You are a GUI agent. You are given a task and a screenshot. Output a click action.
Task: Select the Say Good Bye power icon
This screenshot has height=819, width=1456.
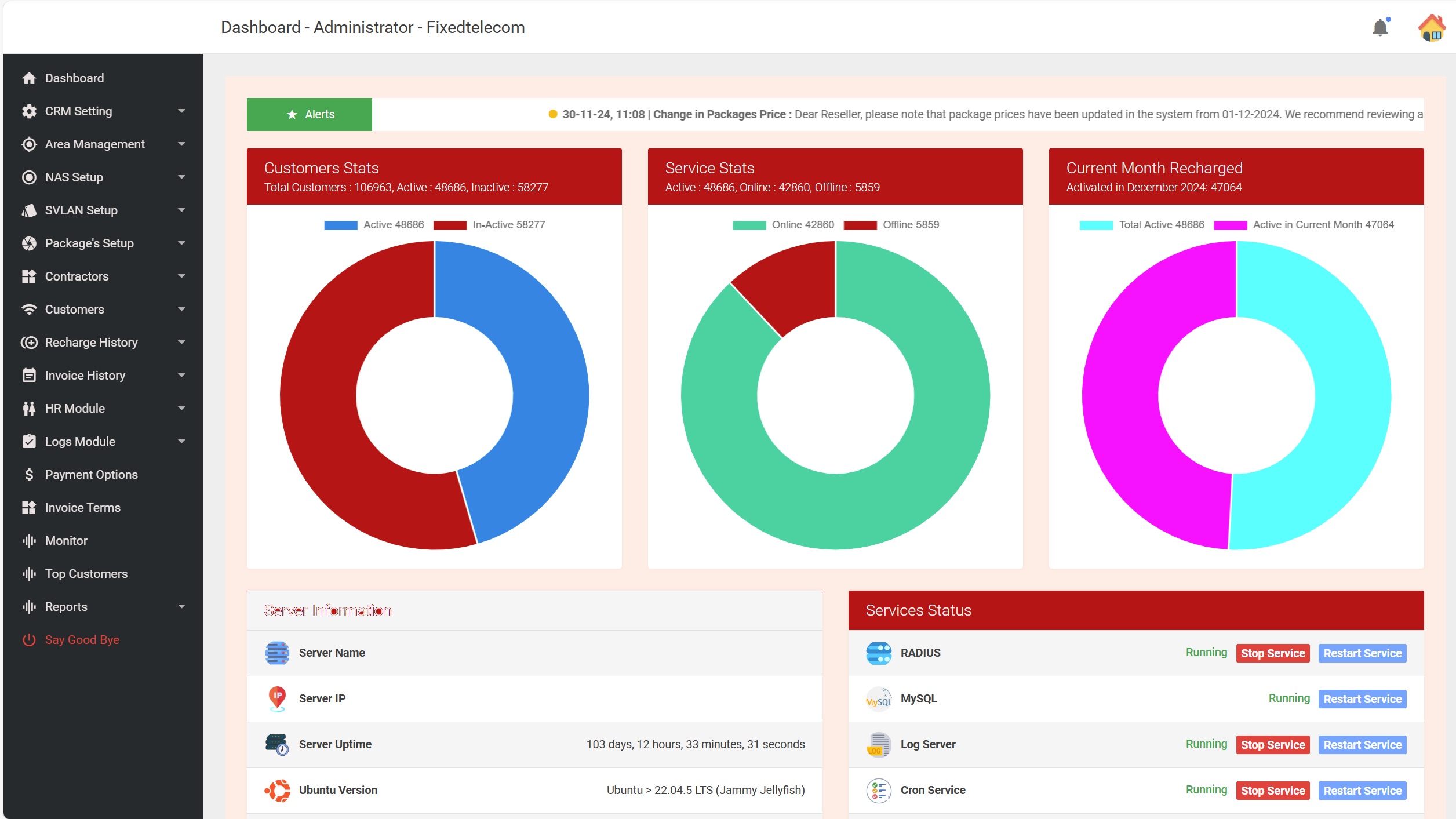[x=30, y=640]
